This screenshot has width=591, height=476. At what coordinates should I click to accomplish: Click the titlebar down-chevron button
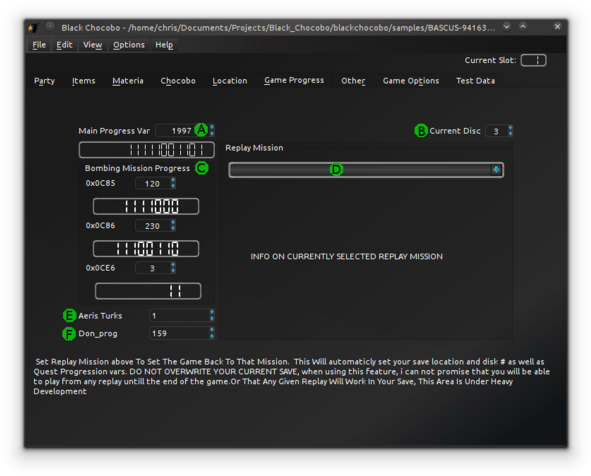click(507, 27)
